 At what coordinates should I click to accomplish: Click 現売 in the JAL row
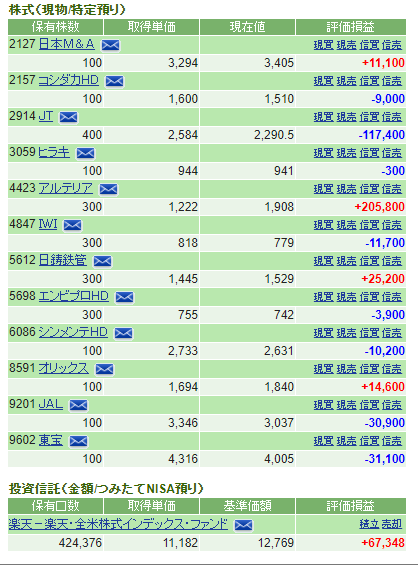(346, 405)
